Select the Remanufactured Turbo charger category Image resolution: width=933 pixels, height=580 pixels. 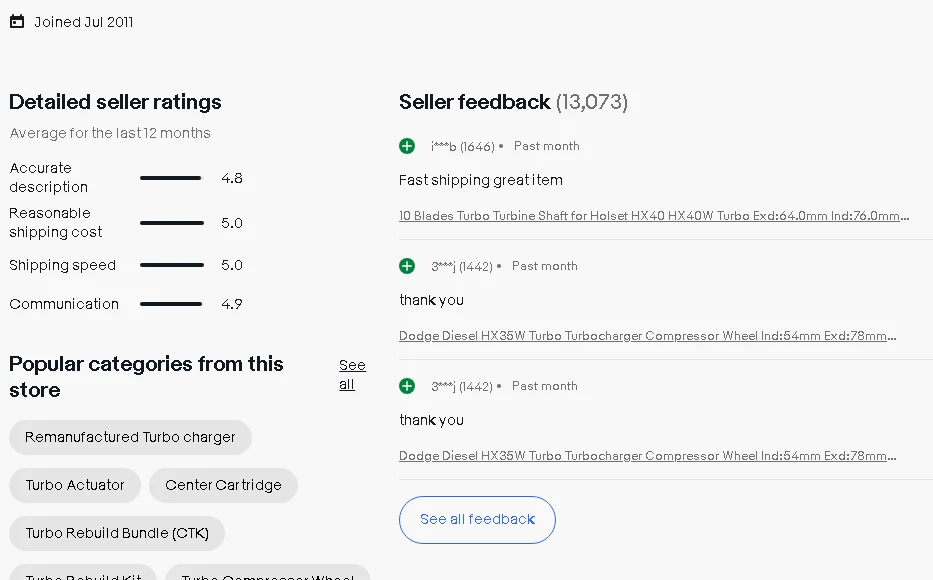[130, 437]
